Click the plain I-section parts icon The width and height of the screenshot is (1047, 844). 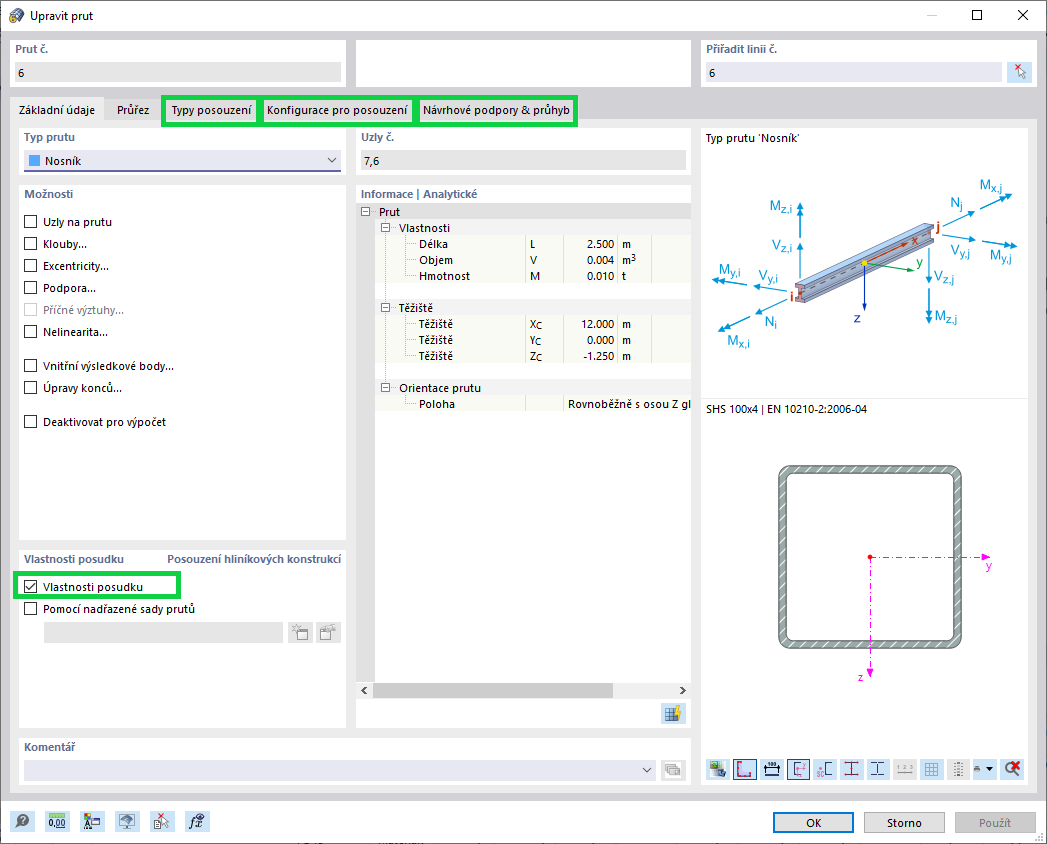click(x=878, y=769)
